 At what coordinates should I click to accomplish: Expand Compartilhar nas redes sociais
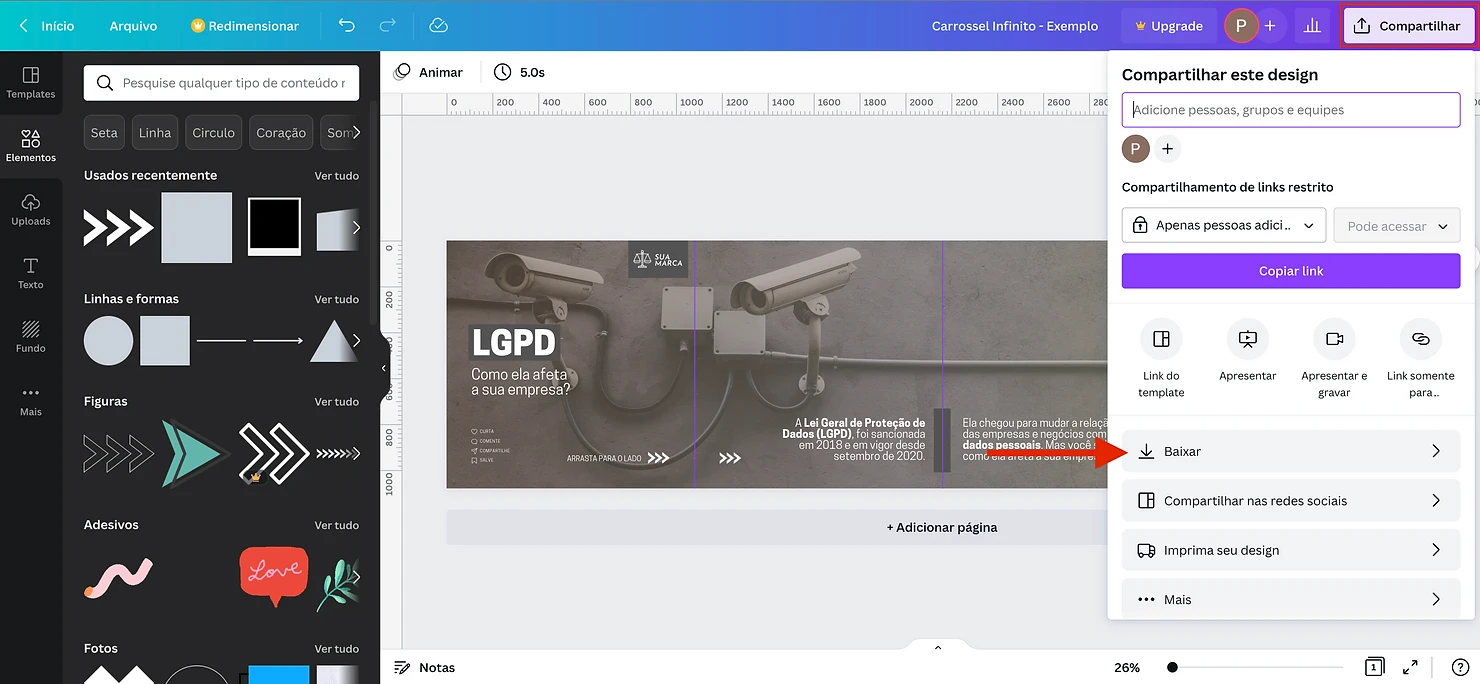(1291, 500)
